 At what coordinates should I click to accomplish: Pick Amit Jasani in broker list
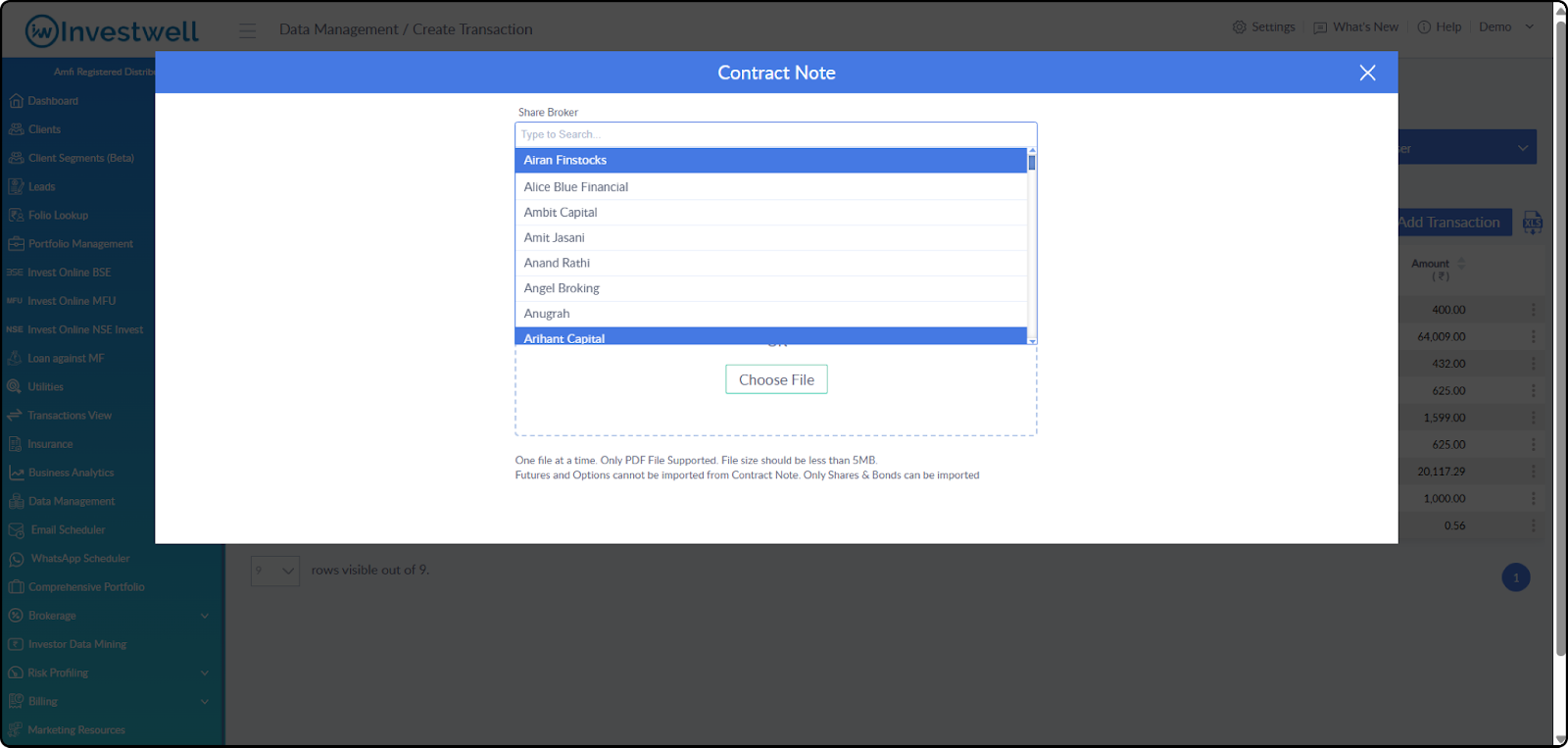point(770,237)
